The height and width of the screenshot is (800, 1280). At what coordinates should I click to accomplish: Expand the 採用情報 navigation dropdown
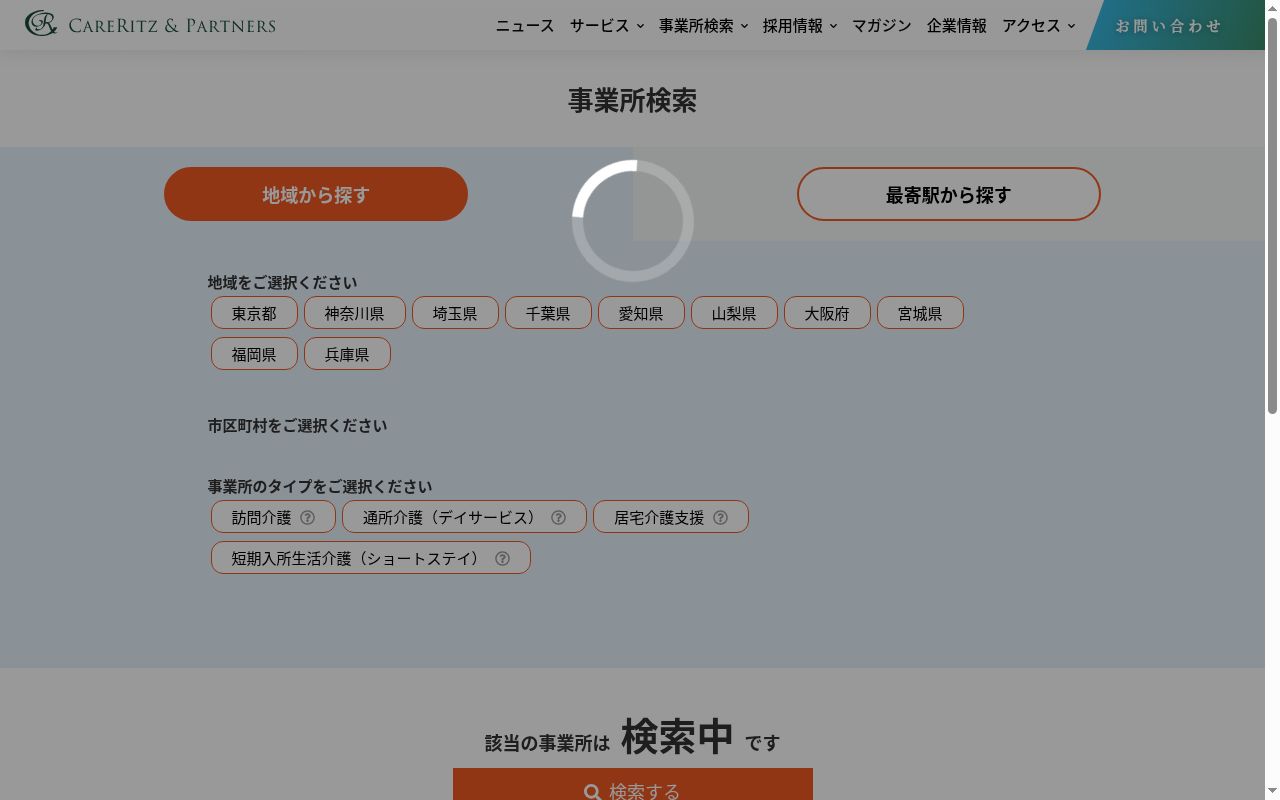[x=800, y=26]
